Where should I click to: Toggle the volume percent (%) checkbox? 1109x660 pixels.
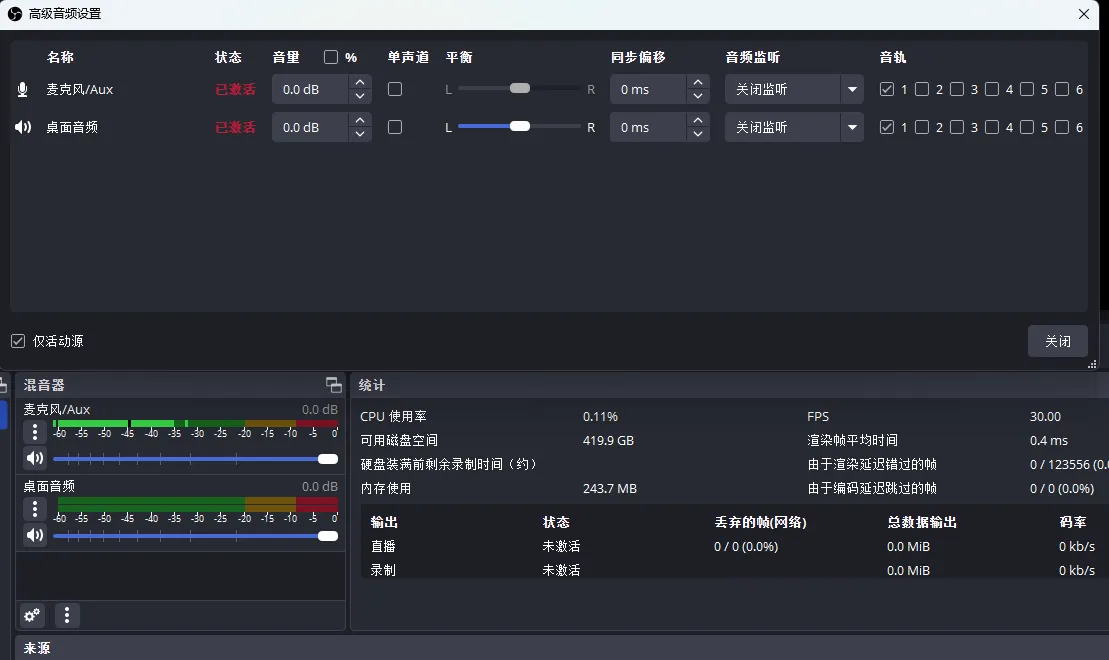pyautogui.click(x=331, y=57)
